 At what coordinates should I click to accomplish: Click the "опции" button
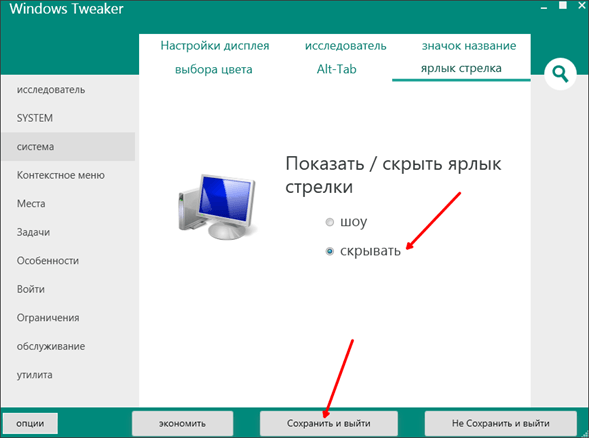tap(30, 423)
